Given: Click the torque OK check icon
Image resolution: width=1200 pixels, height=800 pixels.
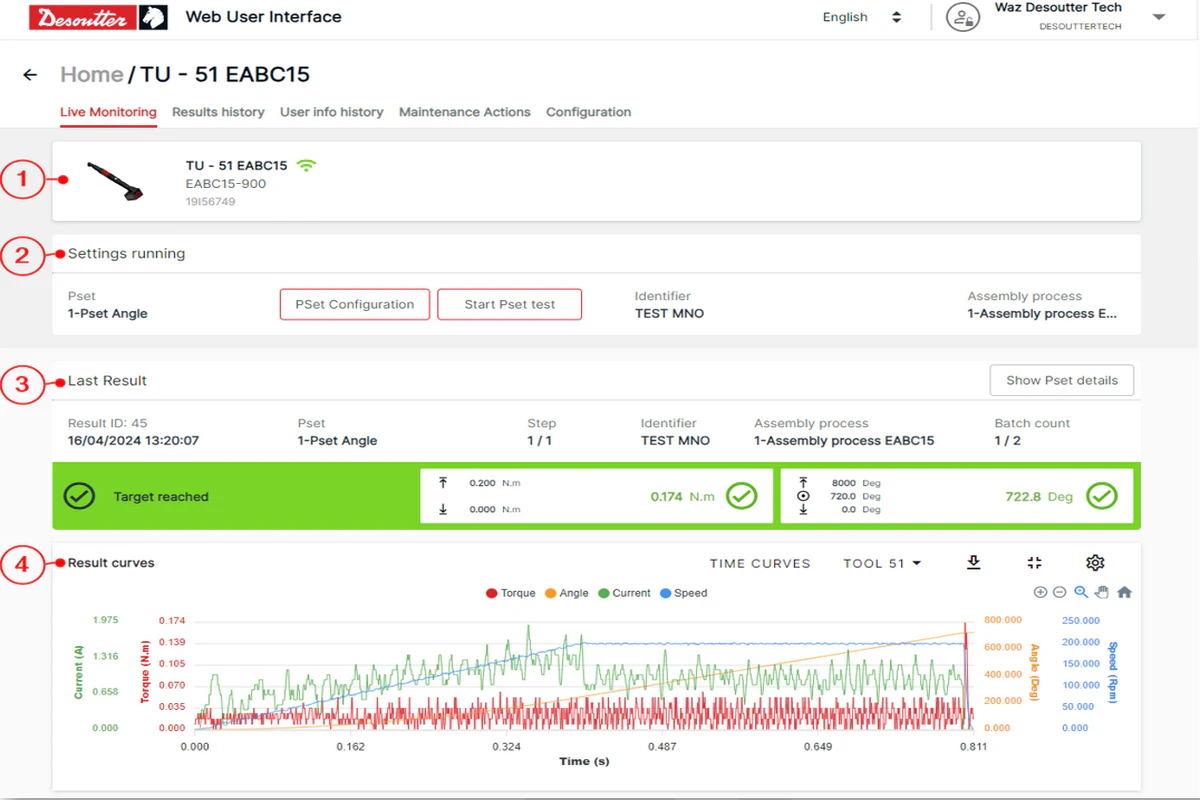Looking at the screenshot, I should tap(742, 496).
